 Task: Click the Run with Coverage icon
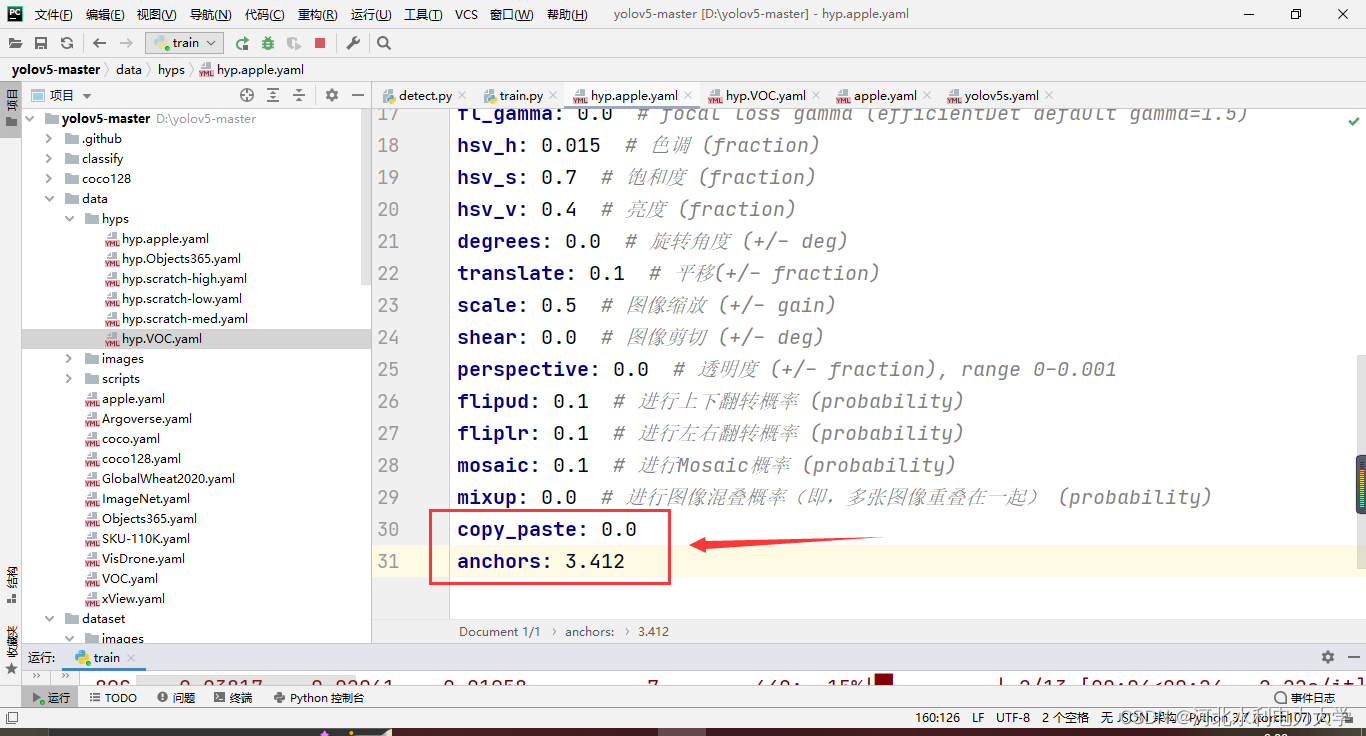click(x=294, y=43)
